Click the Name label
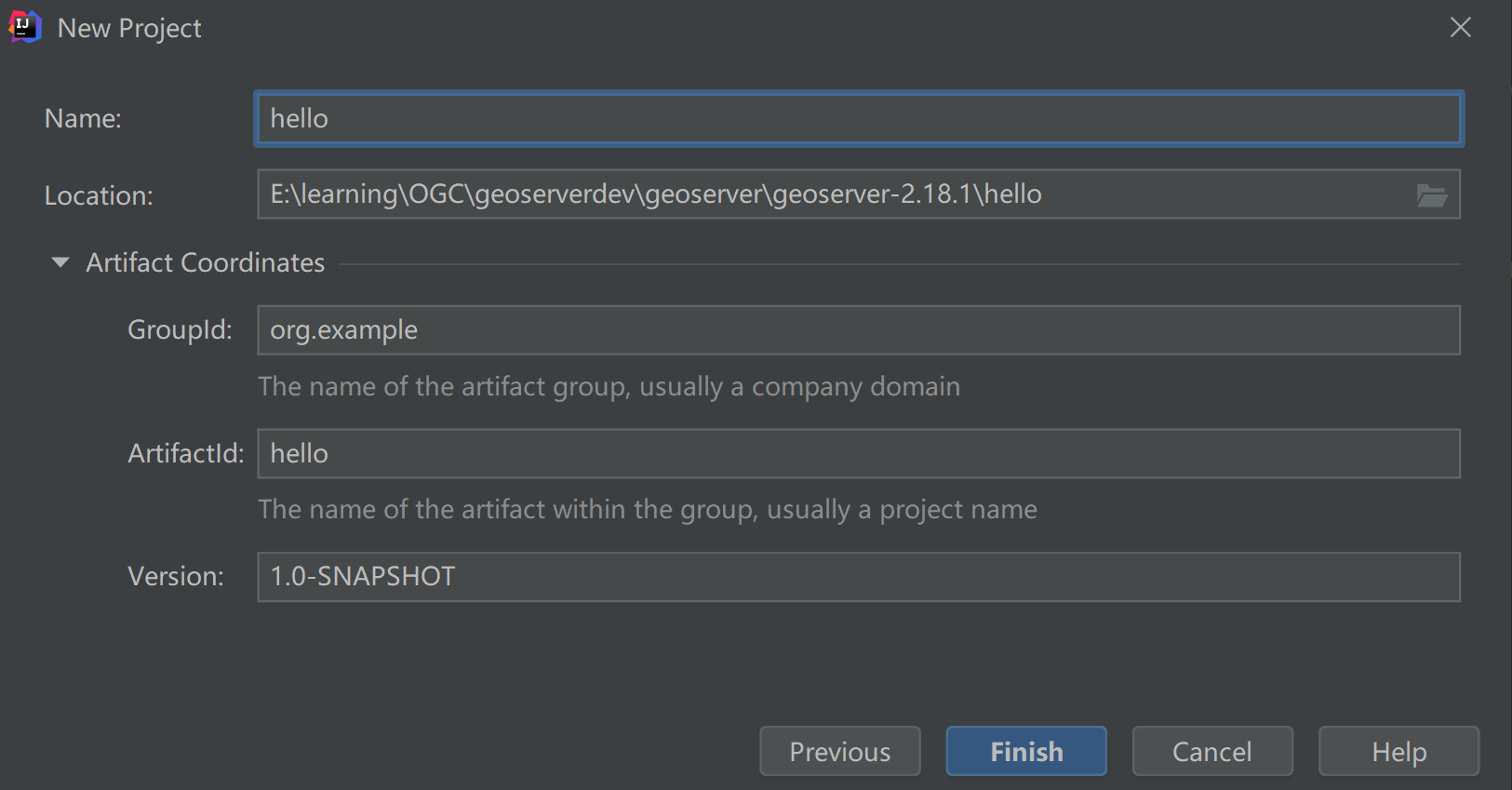Image resolution: width=1512 pixels, height=790 pixels. (83, 119)
